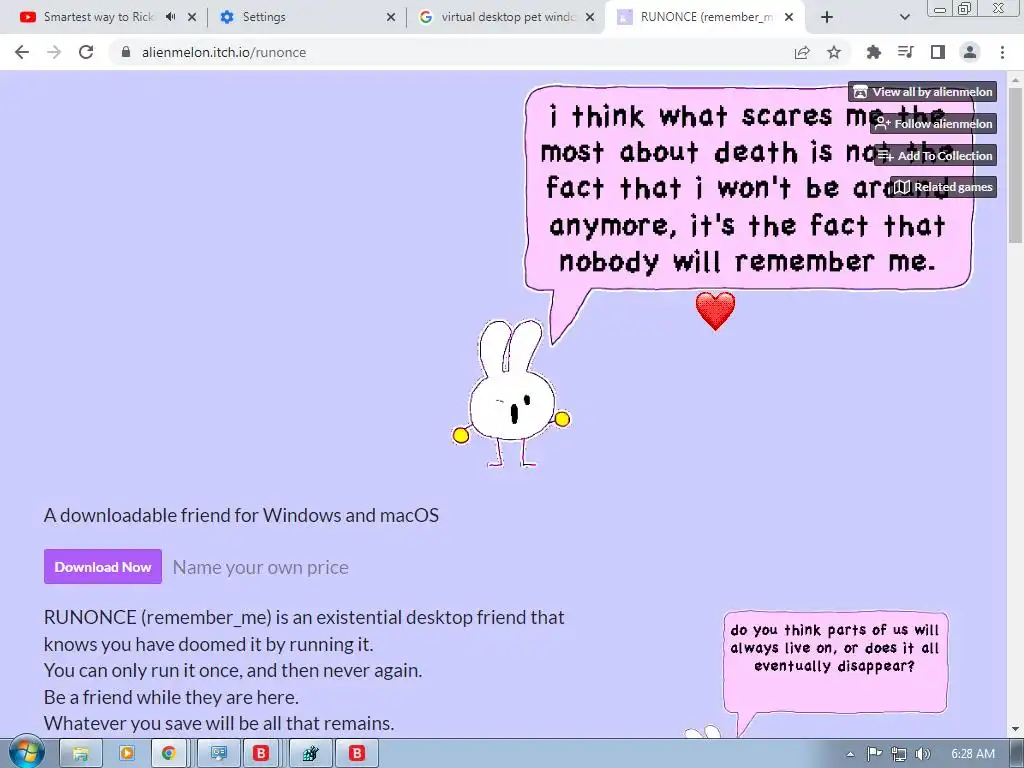Viewport: 1024px width, 768px height.
Task: Open Action Center flag icon
Action: pos(874,754)
